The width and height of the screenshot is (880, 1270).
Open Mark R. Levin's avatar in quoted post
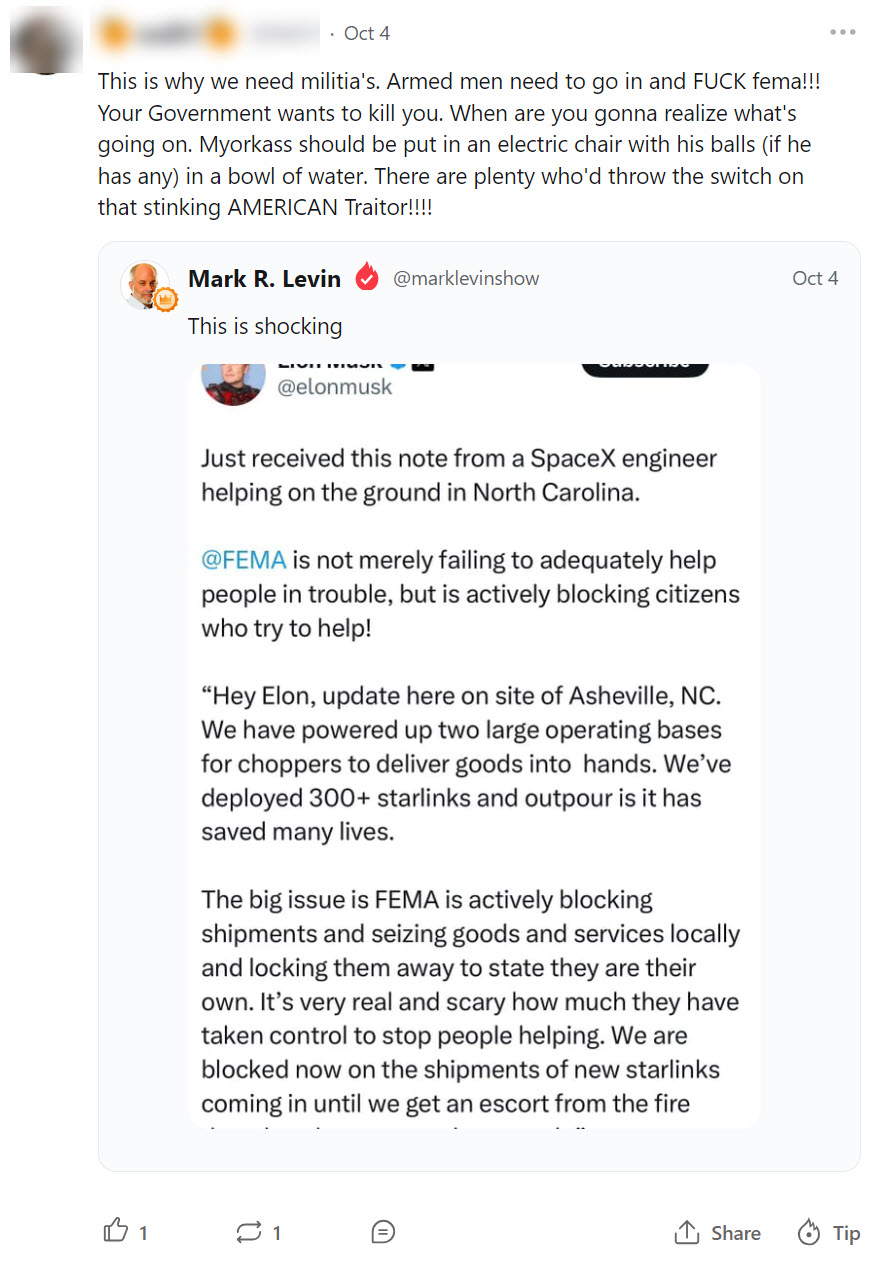(145, 284)
